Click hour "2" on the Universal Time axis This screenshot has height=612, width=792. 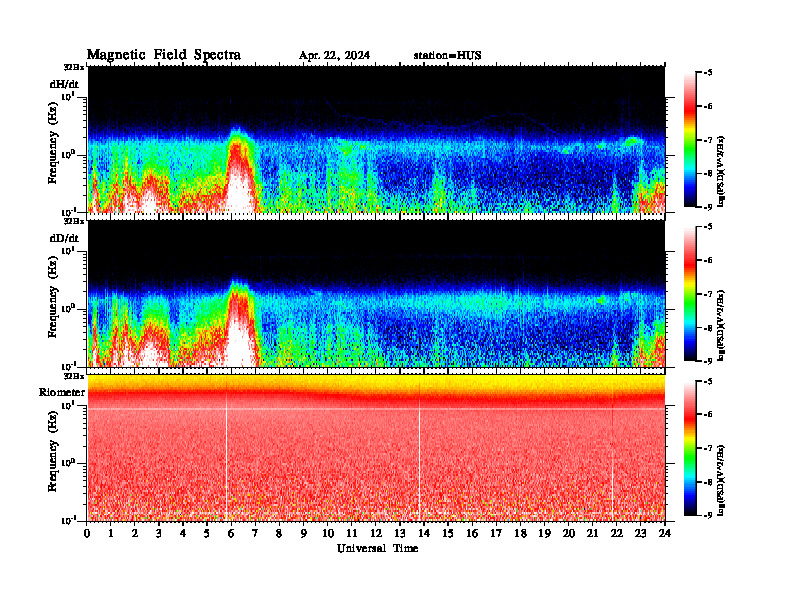click(x=135, y=533)
